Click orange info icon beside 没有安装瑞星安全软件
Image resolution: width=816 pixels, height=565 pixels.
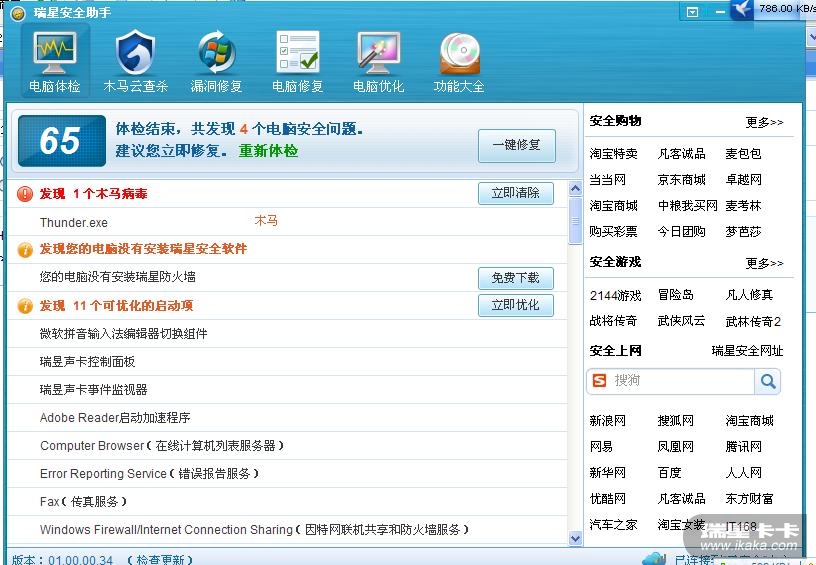pyautogui.click(x=25, y=250)
